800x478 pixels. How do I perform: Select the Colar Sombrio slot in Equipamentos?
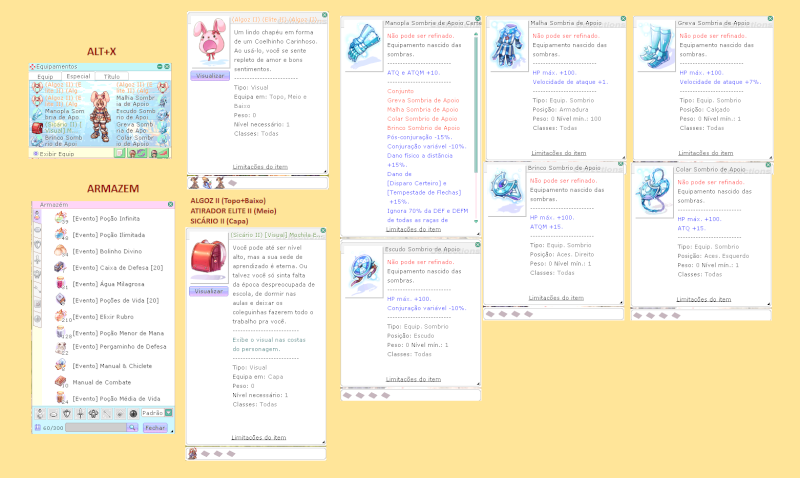[163, 141]
